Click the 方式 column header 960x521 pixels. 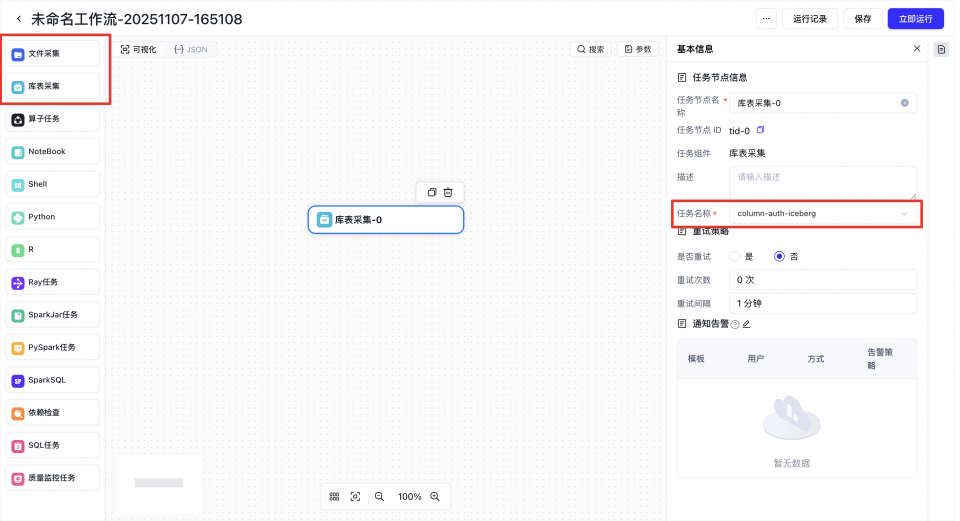[x=816, y=359]
